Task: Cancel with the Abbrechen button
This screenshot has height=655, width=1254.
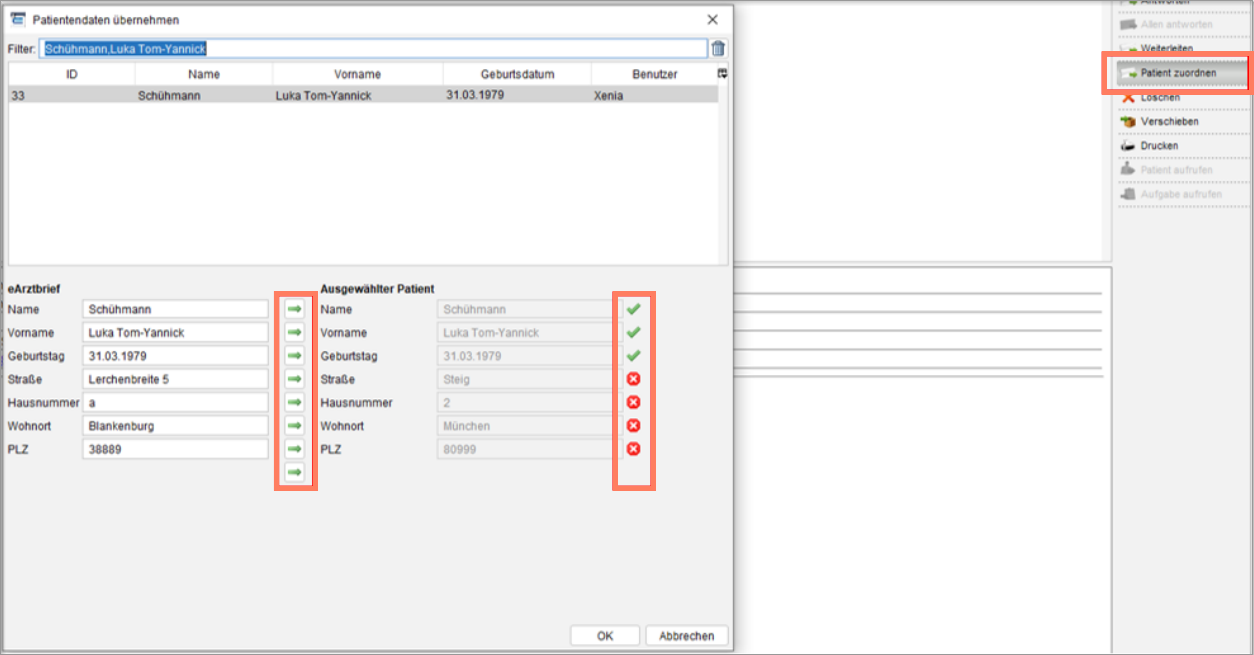Action: [x=687, y=636]
